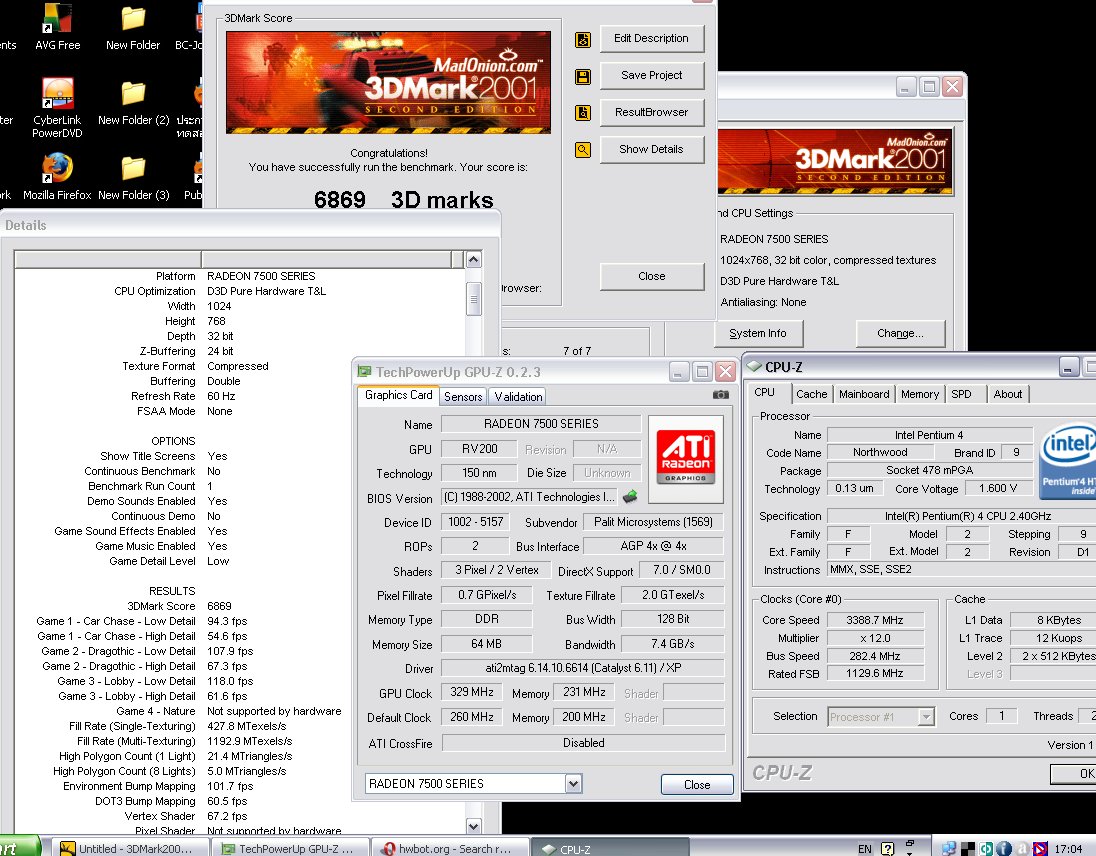
Task: Click CPU-Z Core Speed 3388.7 MHz value
Action: click(x=875, y=620)
